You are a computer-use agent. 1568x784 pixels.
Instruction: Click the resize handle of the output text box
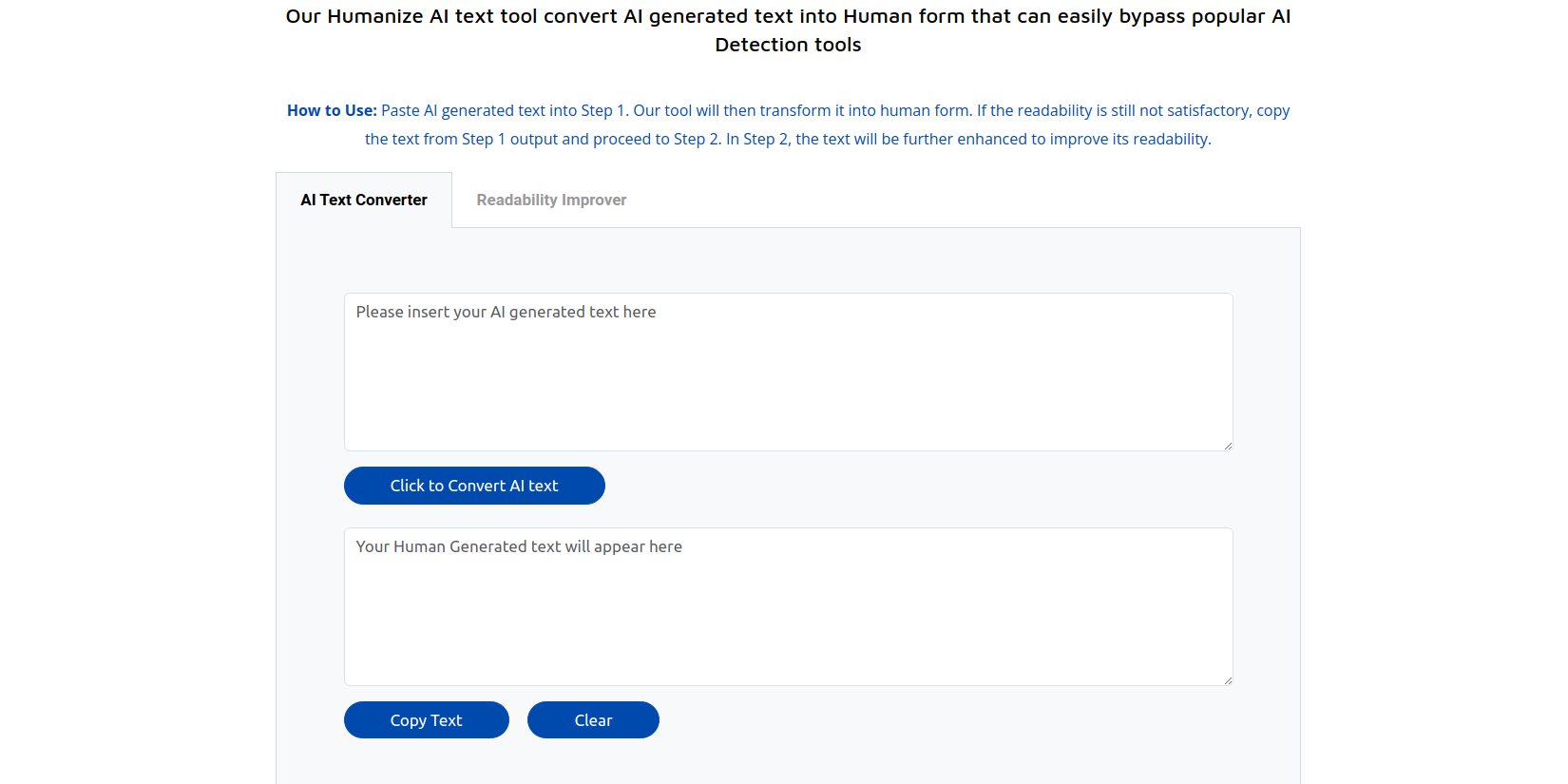pyautogui.click(x=1228, y=680)
